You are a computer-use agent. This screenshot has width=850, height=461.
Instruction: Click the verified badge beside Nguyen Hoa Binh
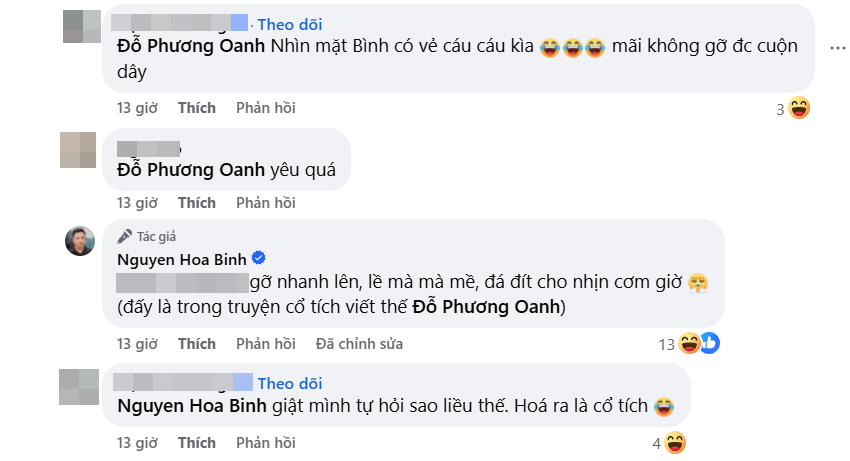click(x=256, y=259)
